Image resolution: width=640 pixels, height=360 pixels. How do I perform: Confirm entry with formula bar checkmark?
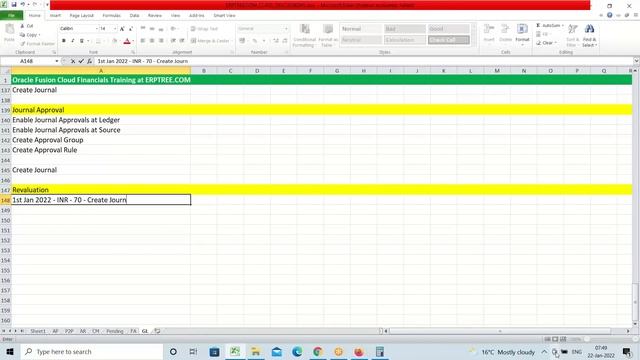pos(81,61)
